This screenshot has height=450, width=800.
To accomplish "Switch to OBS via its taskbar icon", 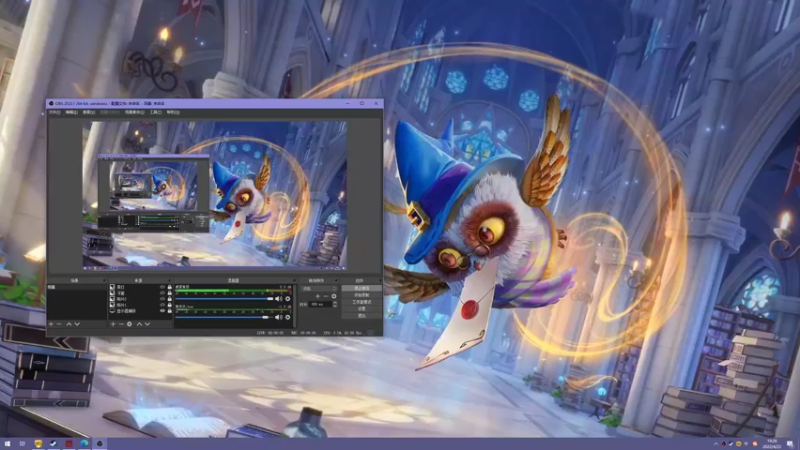I will coord(99,444).
